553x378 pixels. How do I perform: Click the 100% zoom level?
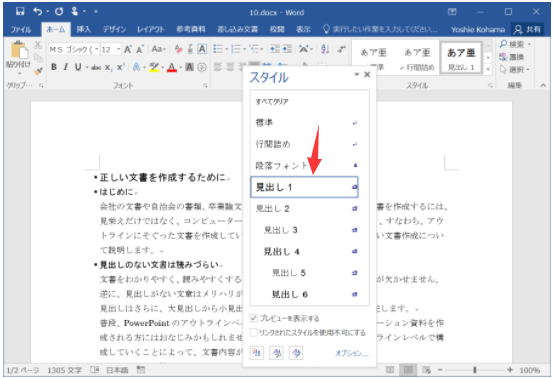529,370
